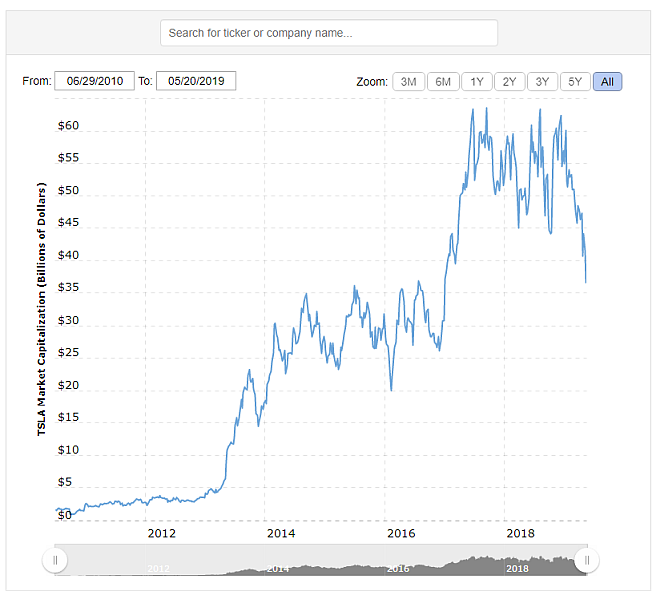Click the 2018 x-axis label on the main chart
This screenshot has height=591, width=660.
518,532
